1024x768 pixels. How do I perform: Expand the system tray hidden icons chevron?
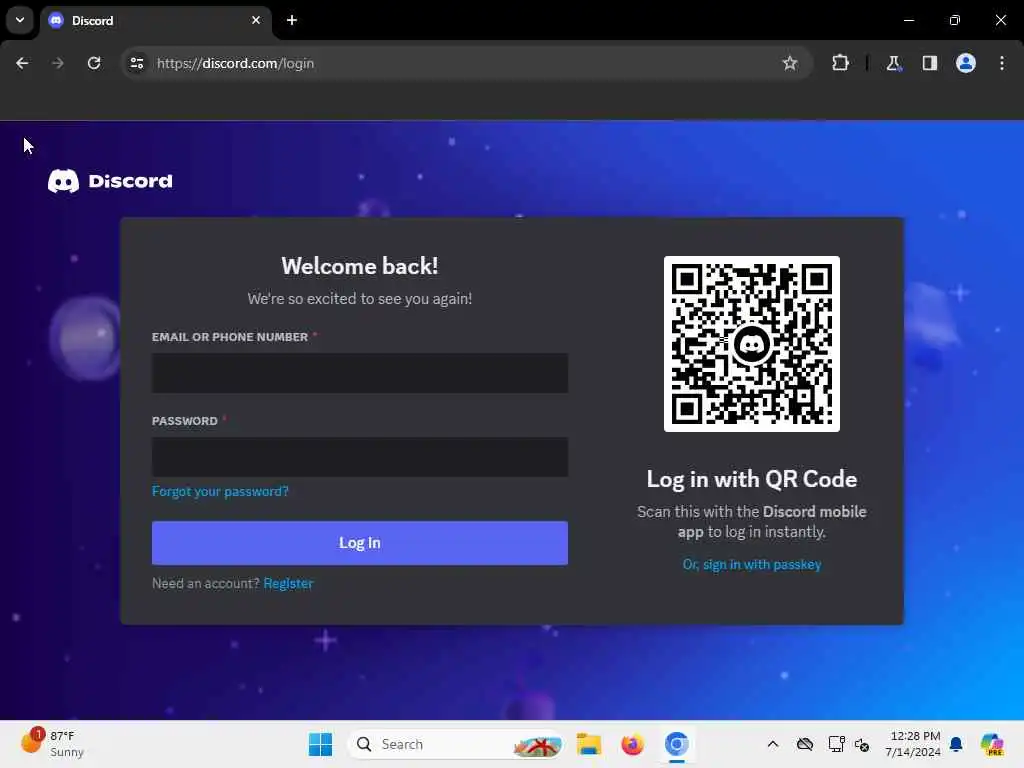[773, 744]
